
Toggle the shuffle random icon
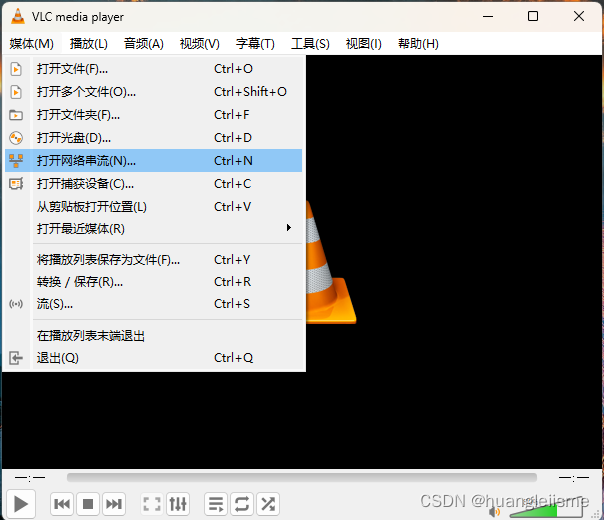[x=268, y=503]
